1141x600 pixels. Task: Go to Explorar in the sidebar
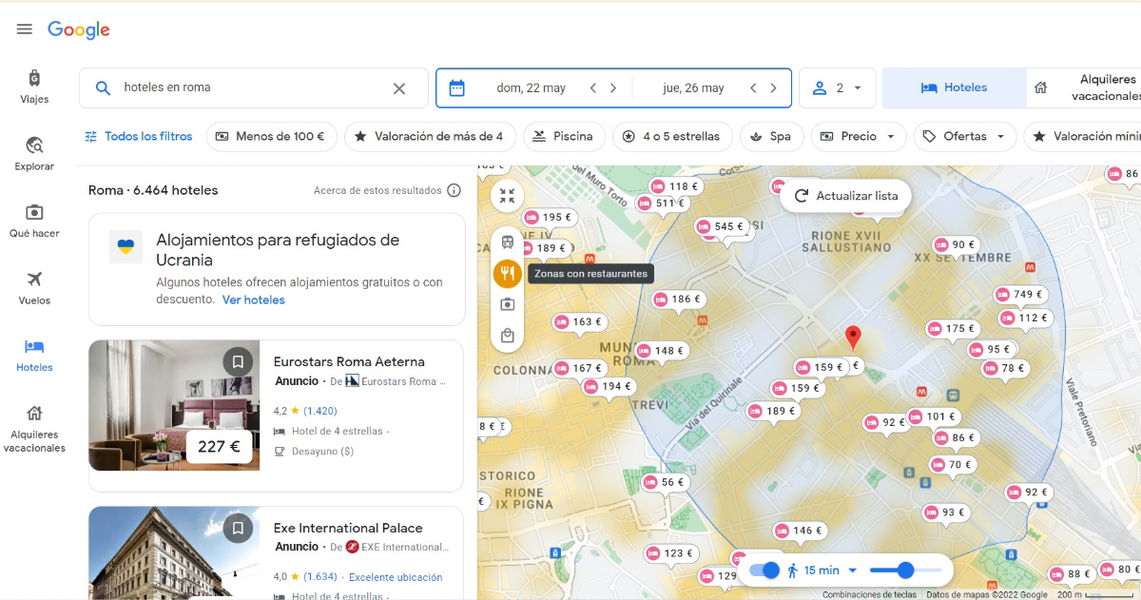tap(34, 153)
